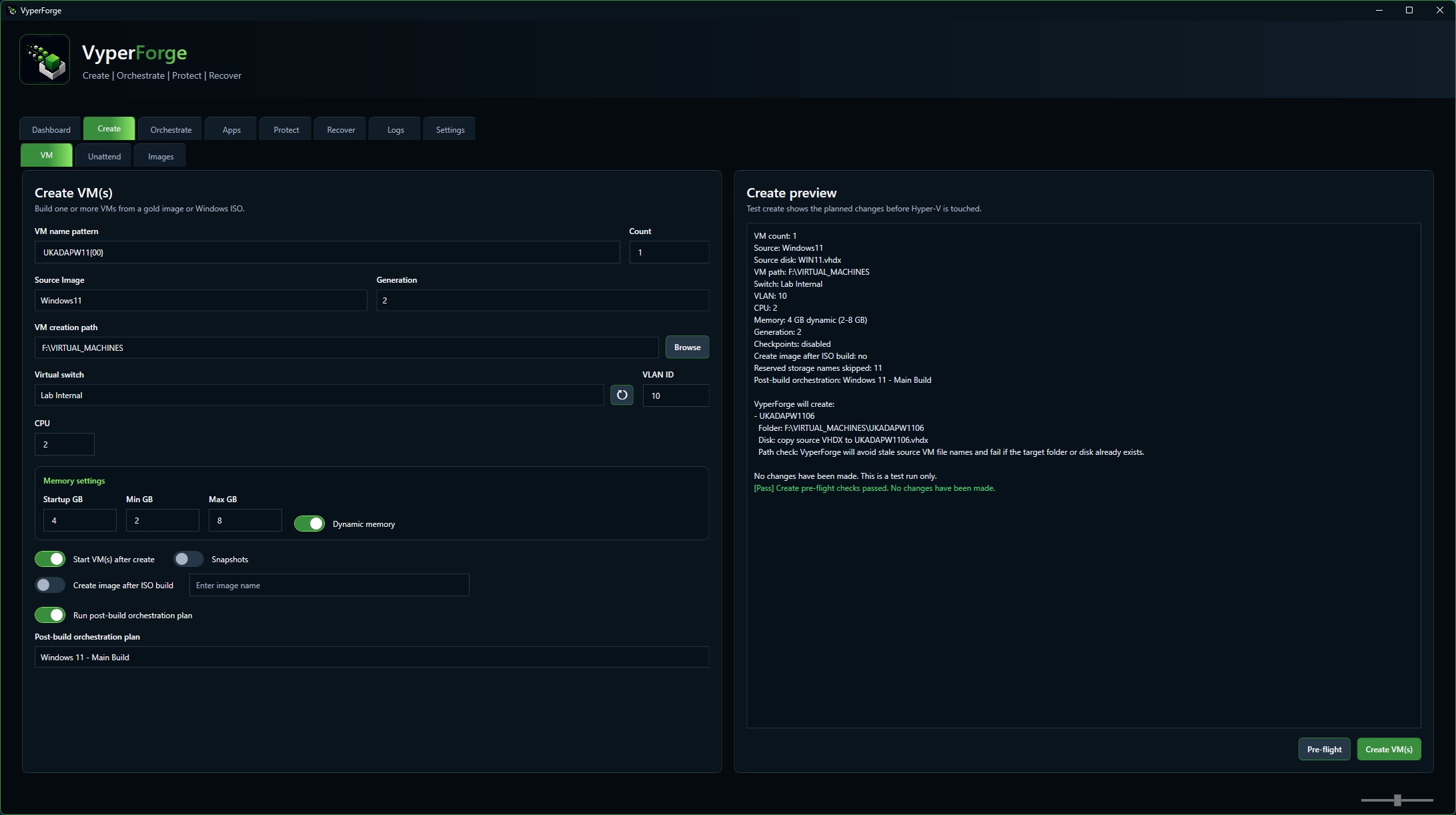1456x815 pixels.
Task: Click 'Memory: 4 GB dynamic (2-8 GB)' line
Action: (x=810, y=320)
